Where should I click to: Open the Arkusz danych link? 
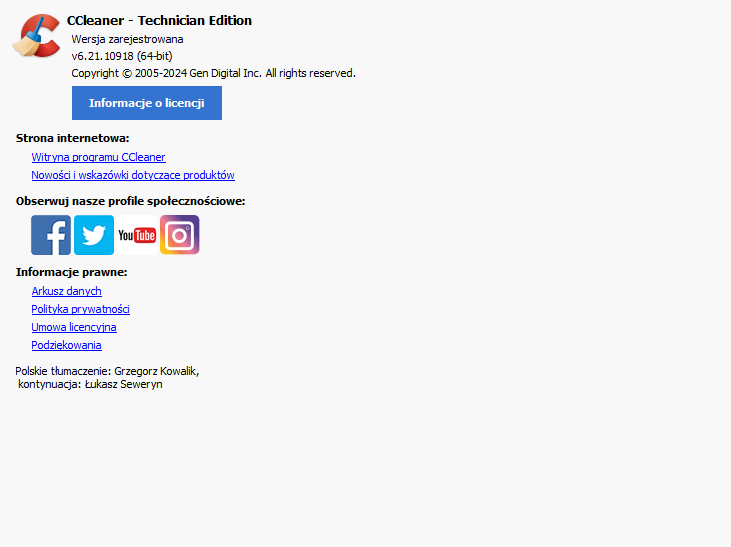tap(66, 291)
